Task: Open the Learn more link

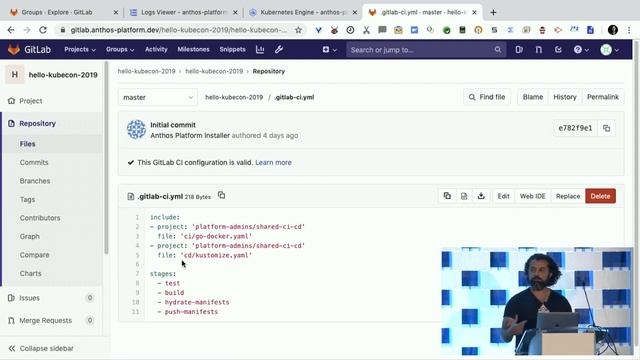Action: (273, 162)
